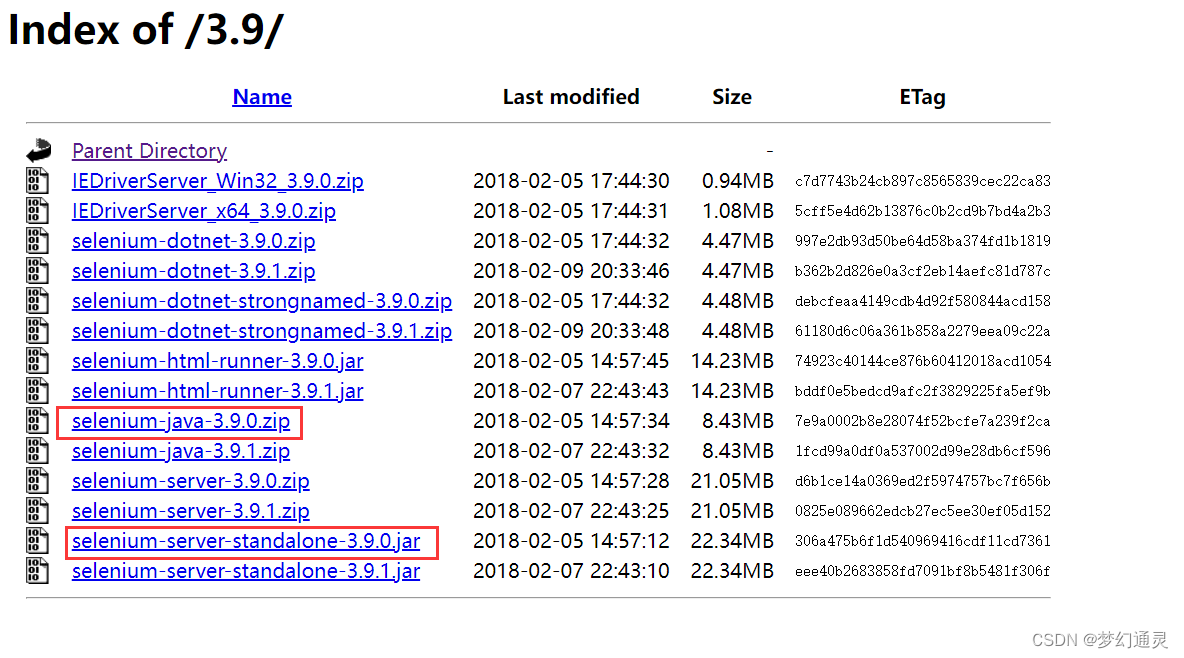Click the ETag 5cff5e4d62b13876c0b2cd9b7bd4a2b3
Viewport: 1184px width, 658px height.
(x=923, y=211)
